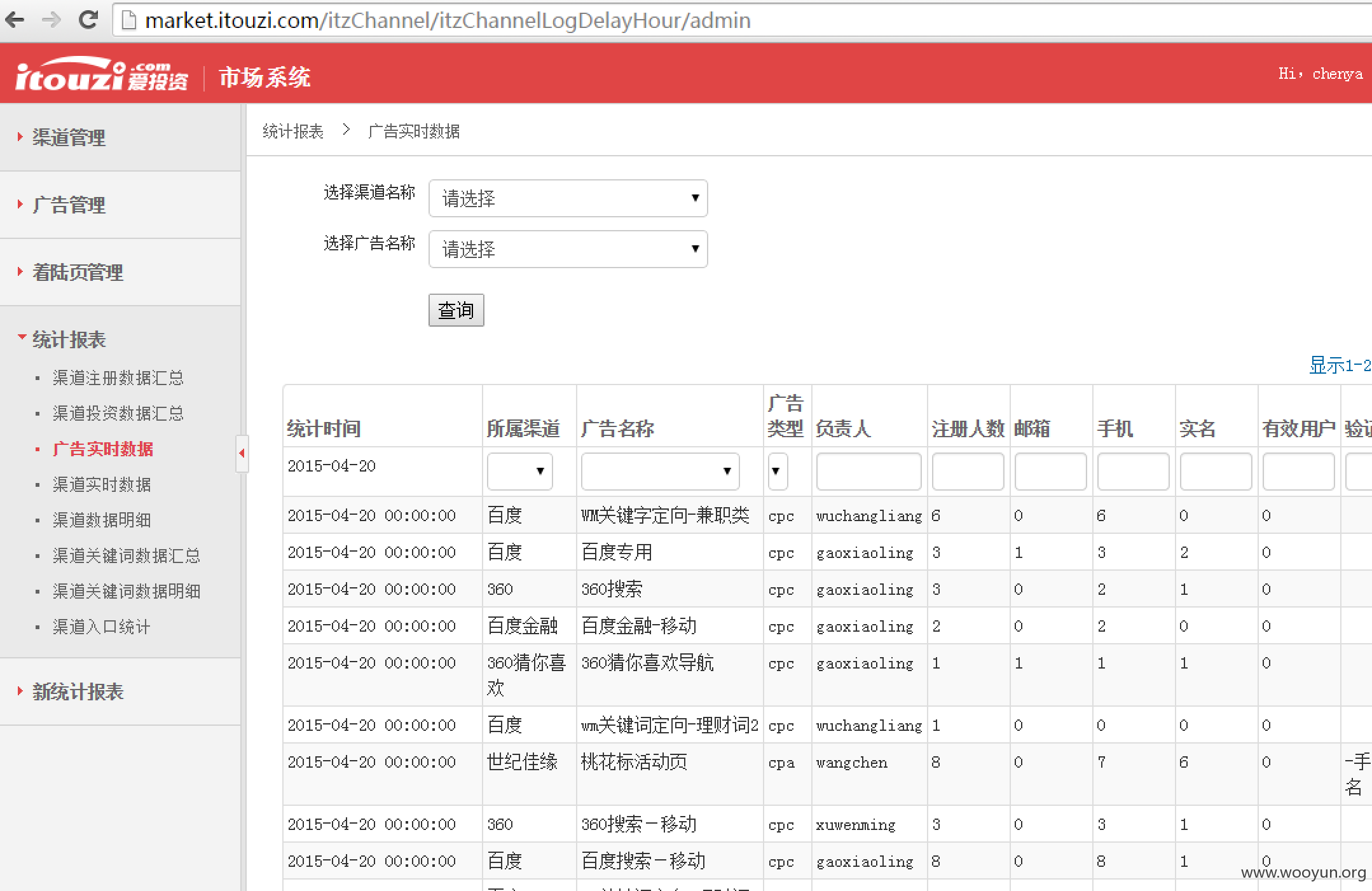Click the 实名 filter input
Image resolution: width=1372 pixels, height=891 pixels.
click(1216, 471)
